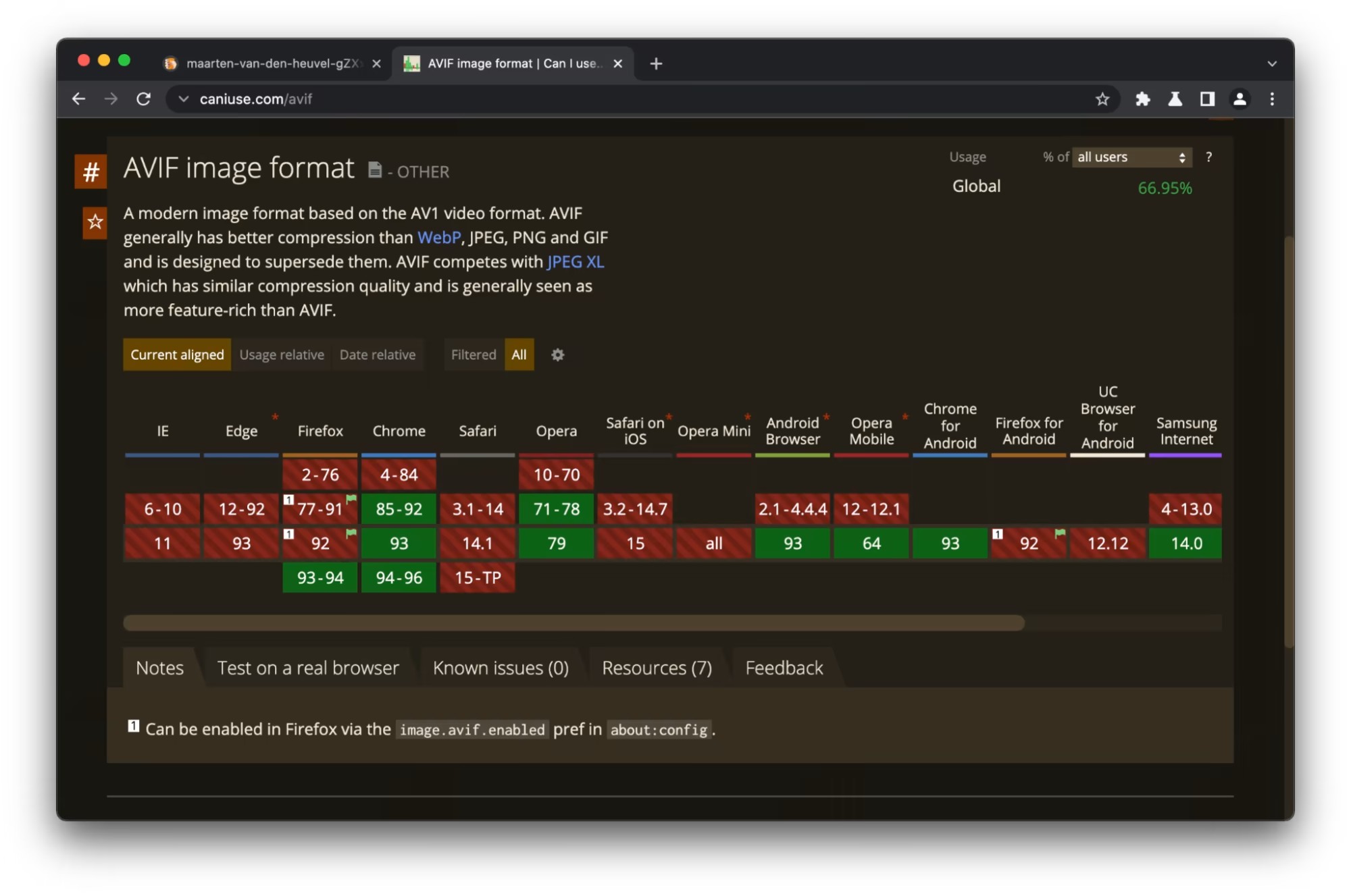Open the table settings gear icon
1351x896 pixels.
point(557,354)
